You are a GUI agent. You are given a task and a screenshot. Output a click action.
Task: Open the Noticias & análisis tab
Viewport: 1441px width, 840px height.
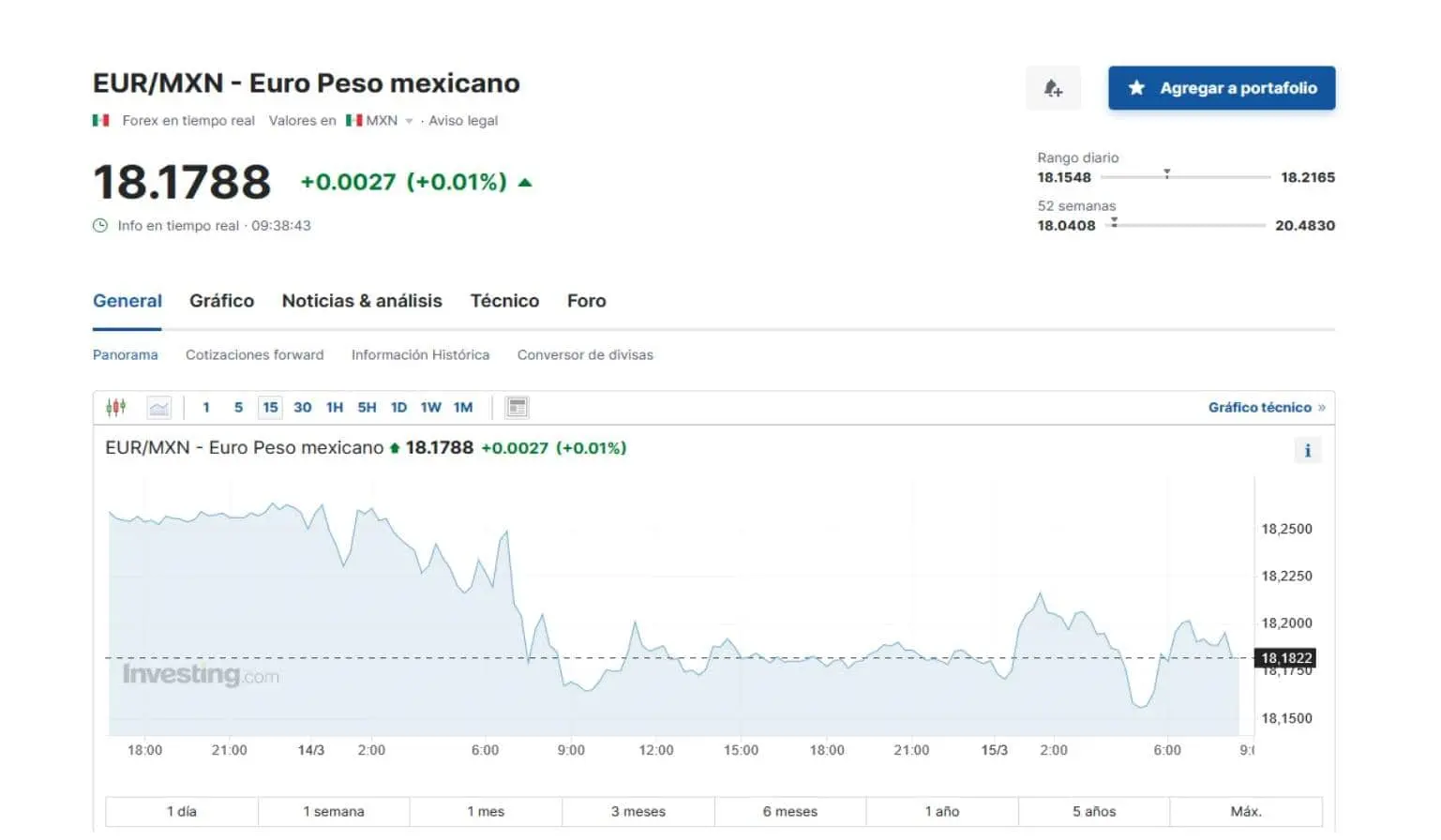(362, 301)
